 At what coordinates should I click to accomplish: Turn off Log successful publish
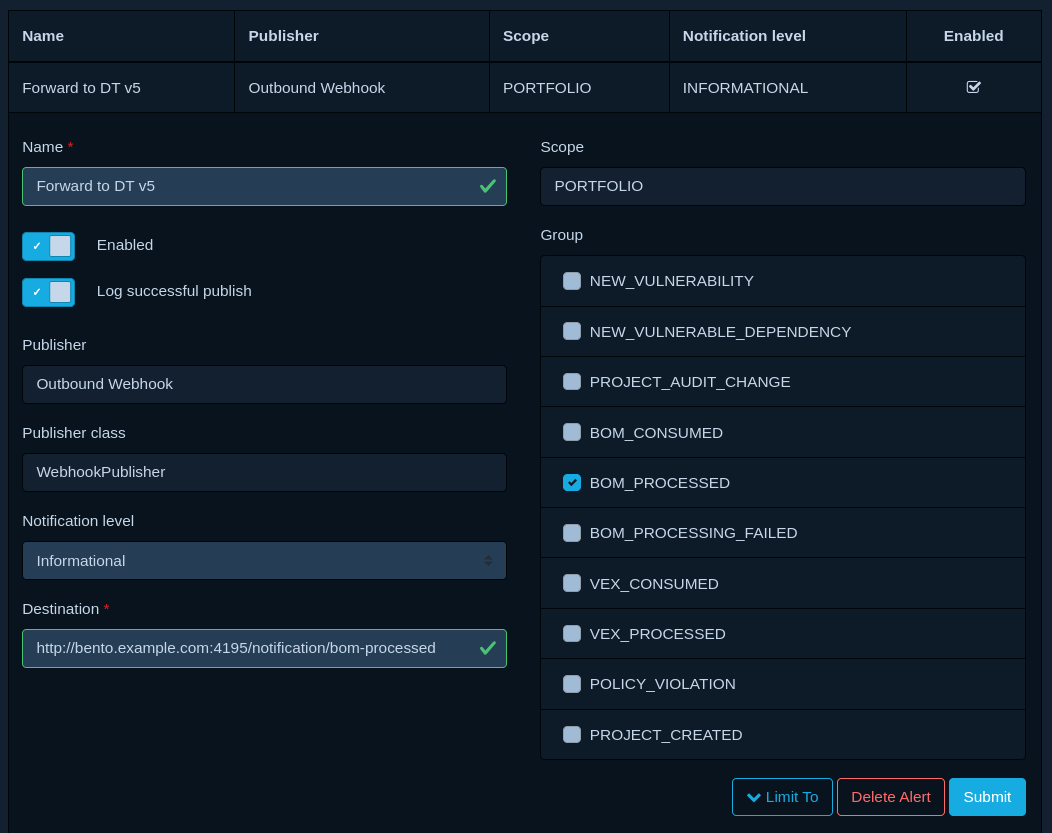[x=48, y=292]
